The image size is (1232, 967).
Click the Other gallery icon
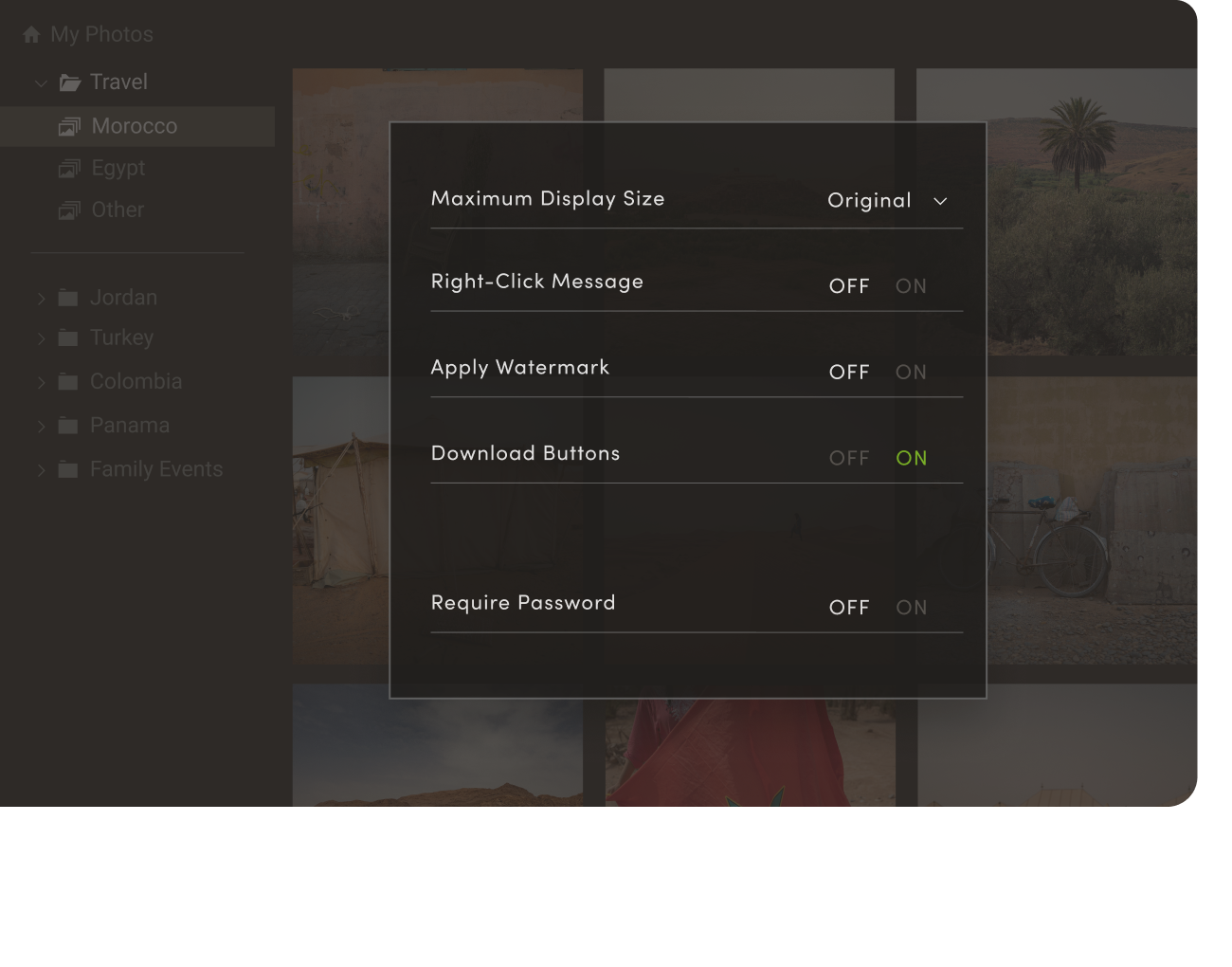tap(69, 210)
